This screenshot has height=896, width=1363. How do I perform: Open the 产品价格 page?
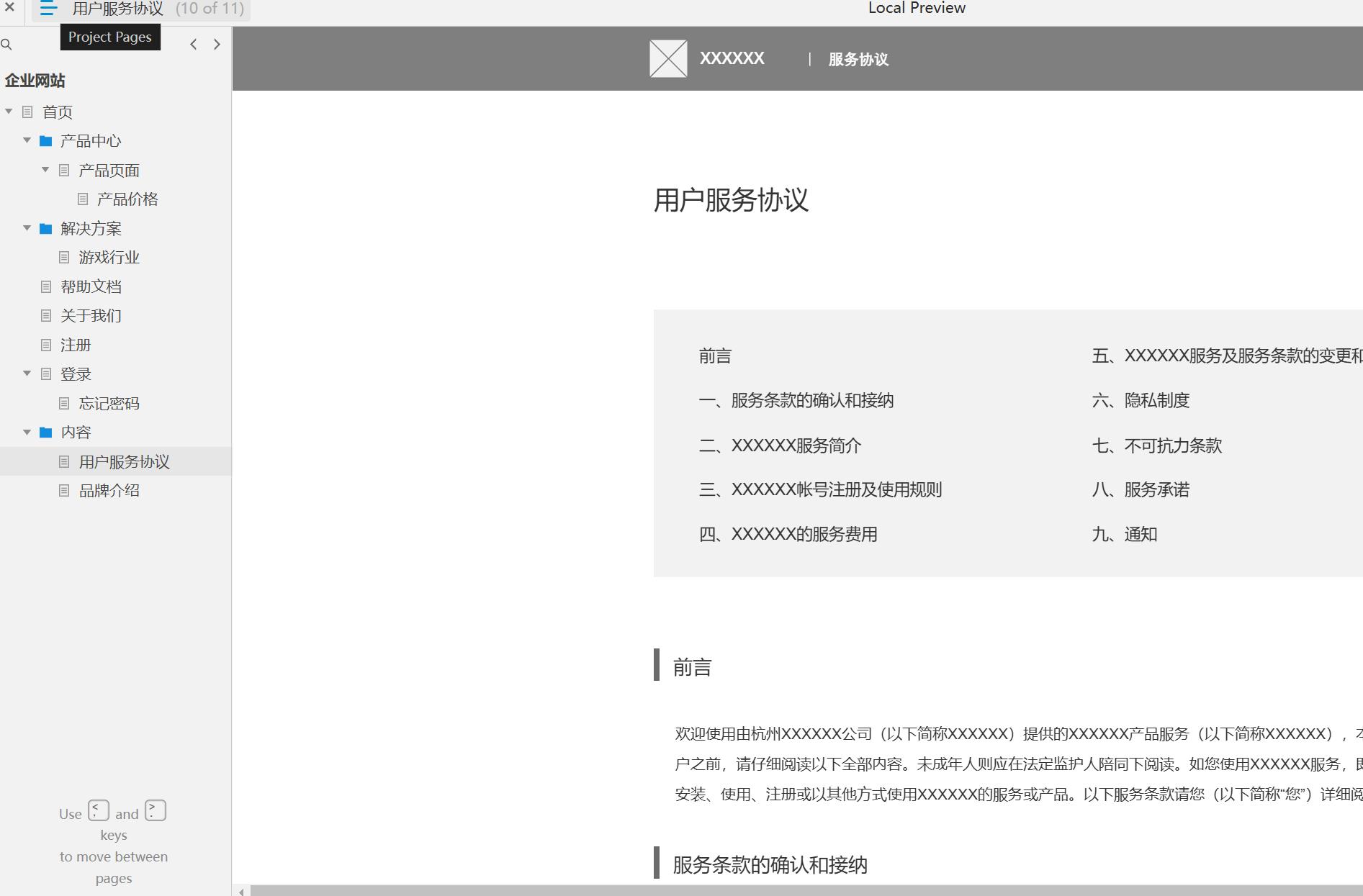tap(127, 199)
